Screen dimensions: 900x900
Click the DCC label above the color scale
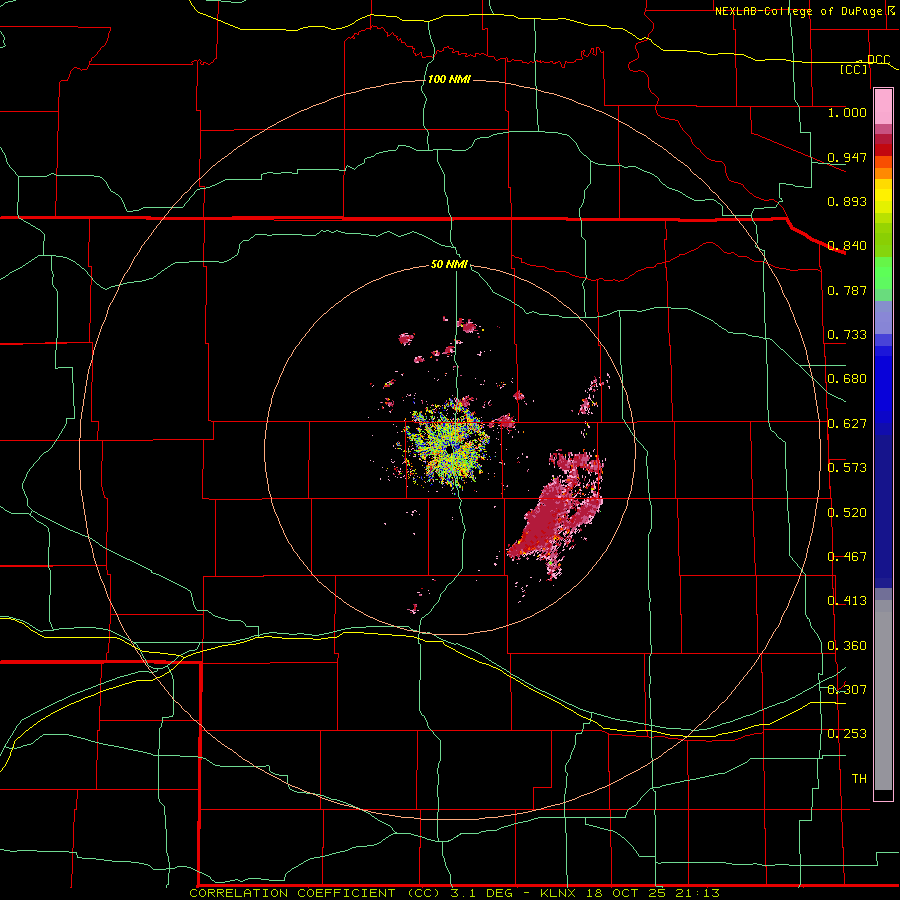pos(878,59)
